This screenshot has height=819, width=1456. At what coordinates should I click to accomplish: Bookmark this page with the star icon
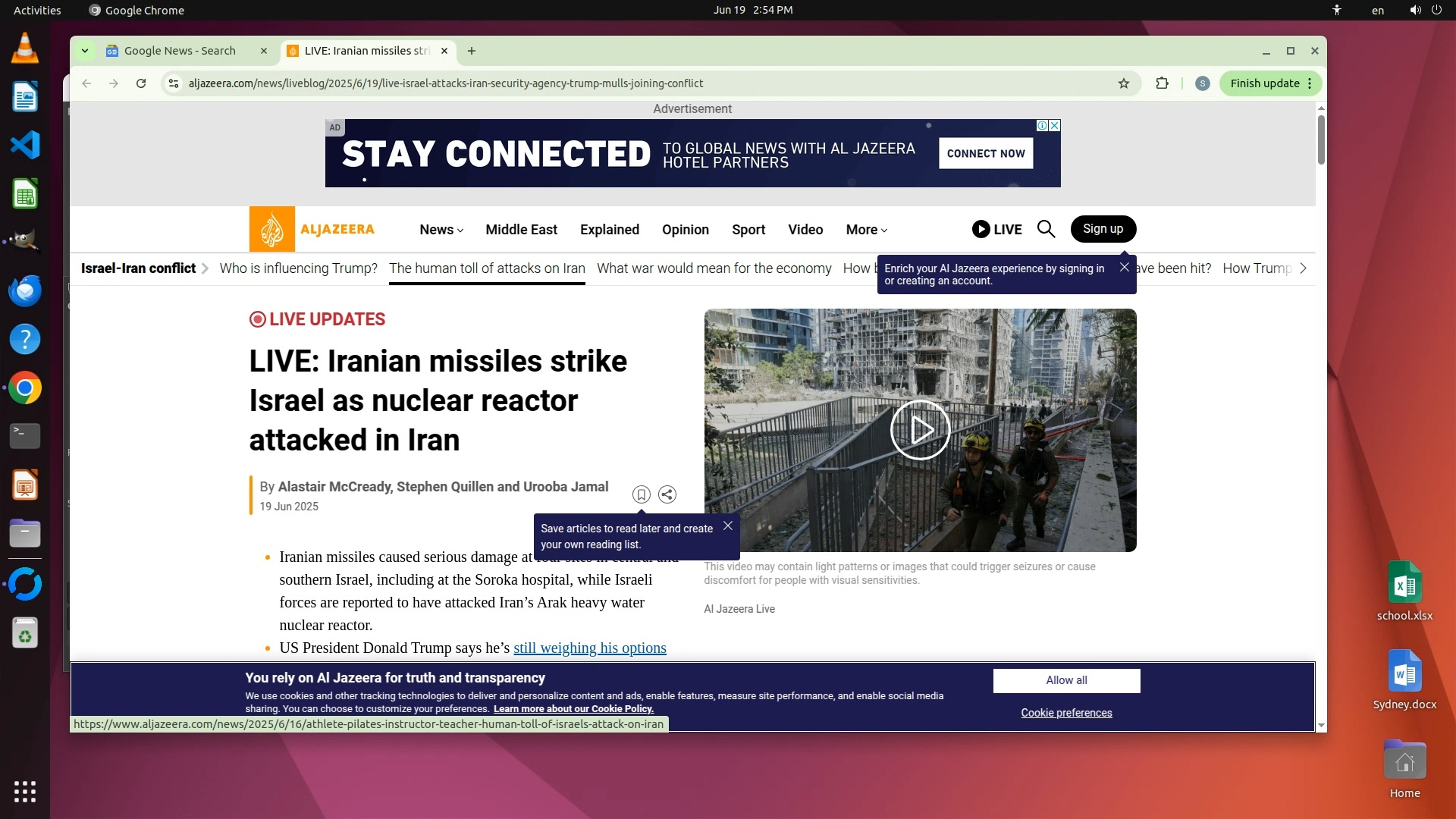point(1124,83)
